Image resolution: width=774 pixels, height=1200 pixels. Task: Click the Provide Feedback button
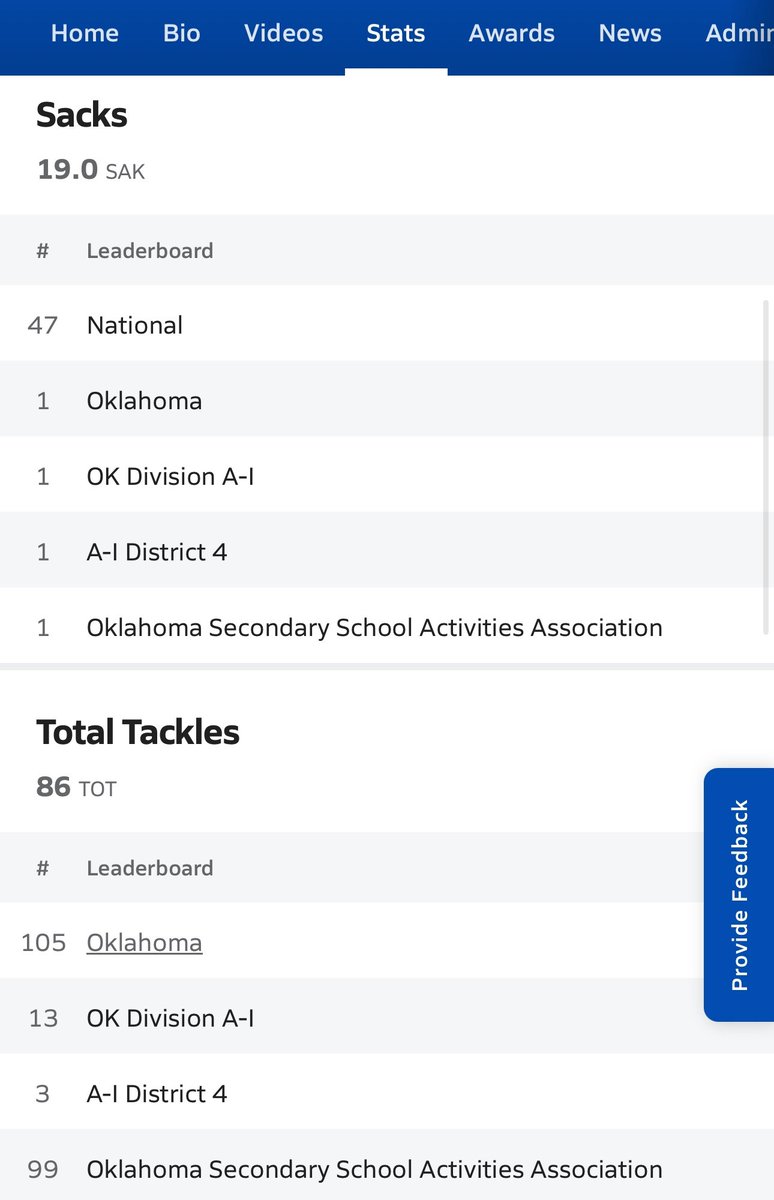point(739,895)
